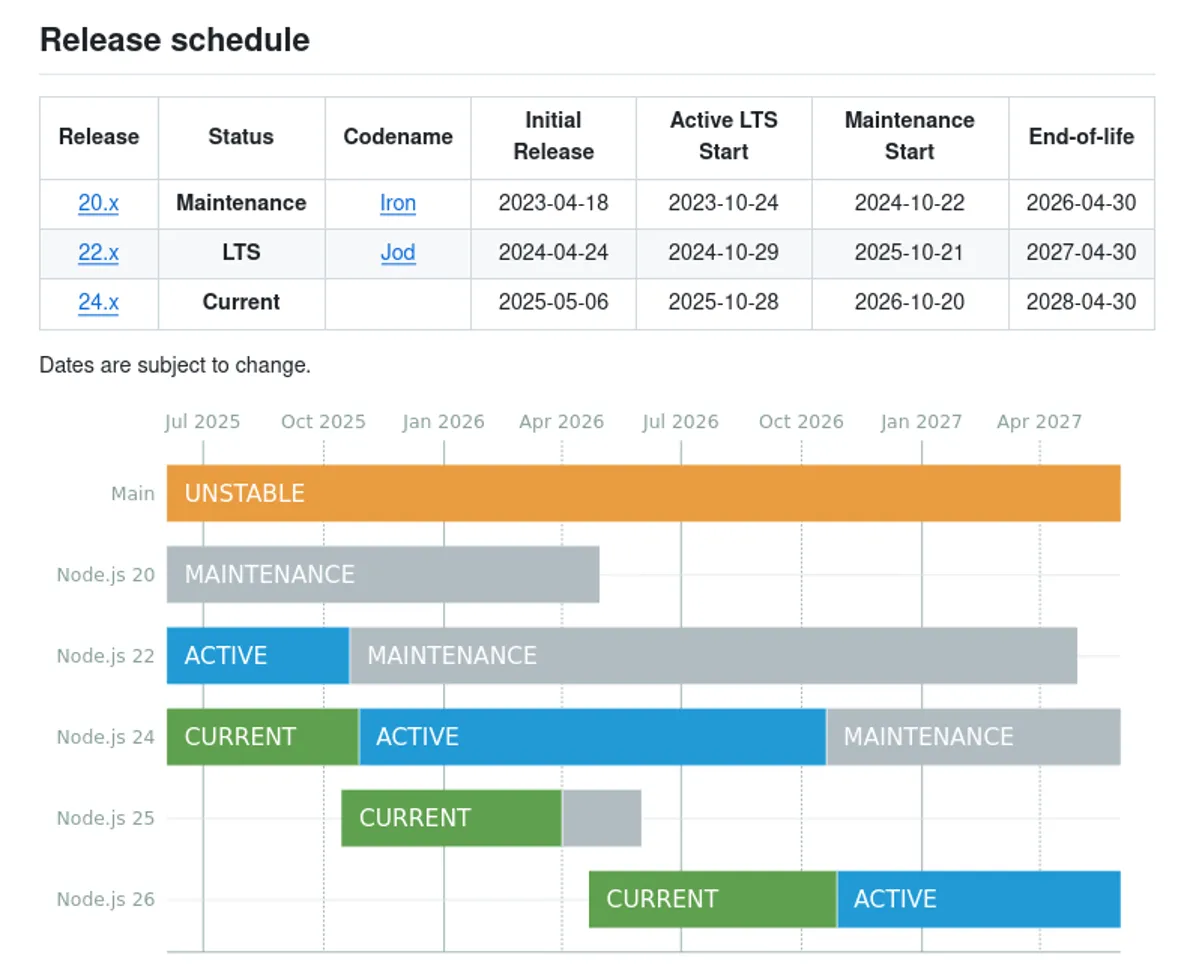The image size is (1184, 978).
Task: Click the Node.js 26 CURRENT bar
Action: [x=712, y=899]
